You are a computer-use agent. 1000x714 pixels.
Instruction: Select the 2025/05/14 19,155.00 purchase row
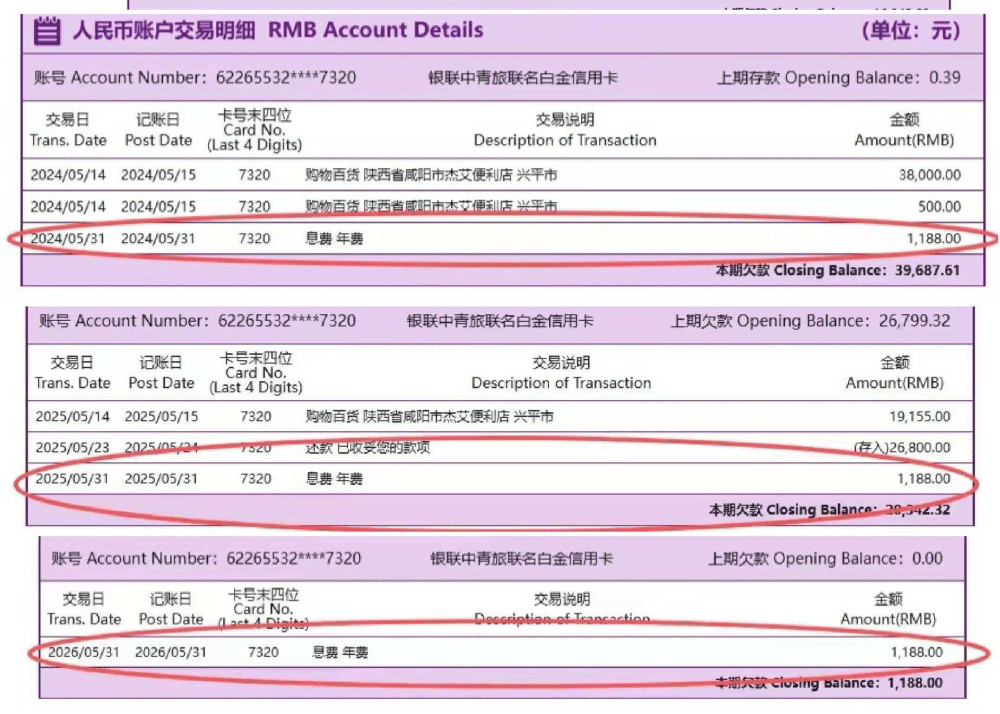coord(500,416)
